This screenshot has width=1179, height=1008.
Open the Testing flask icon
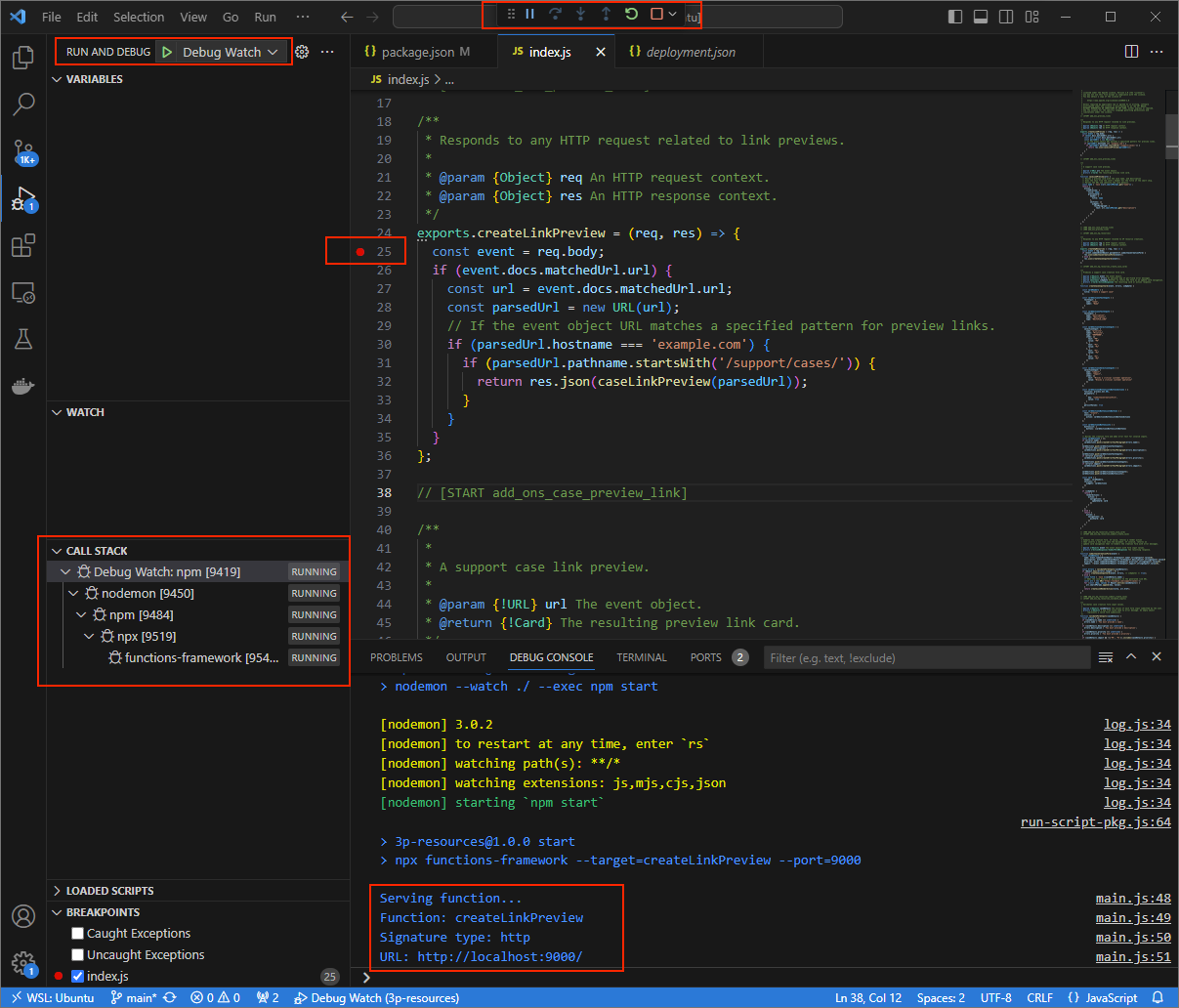23,339
